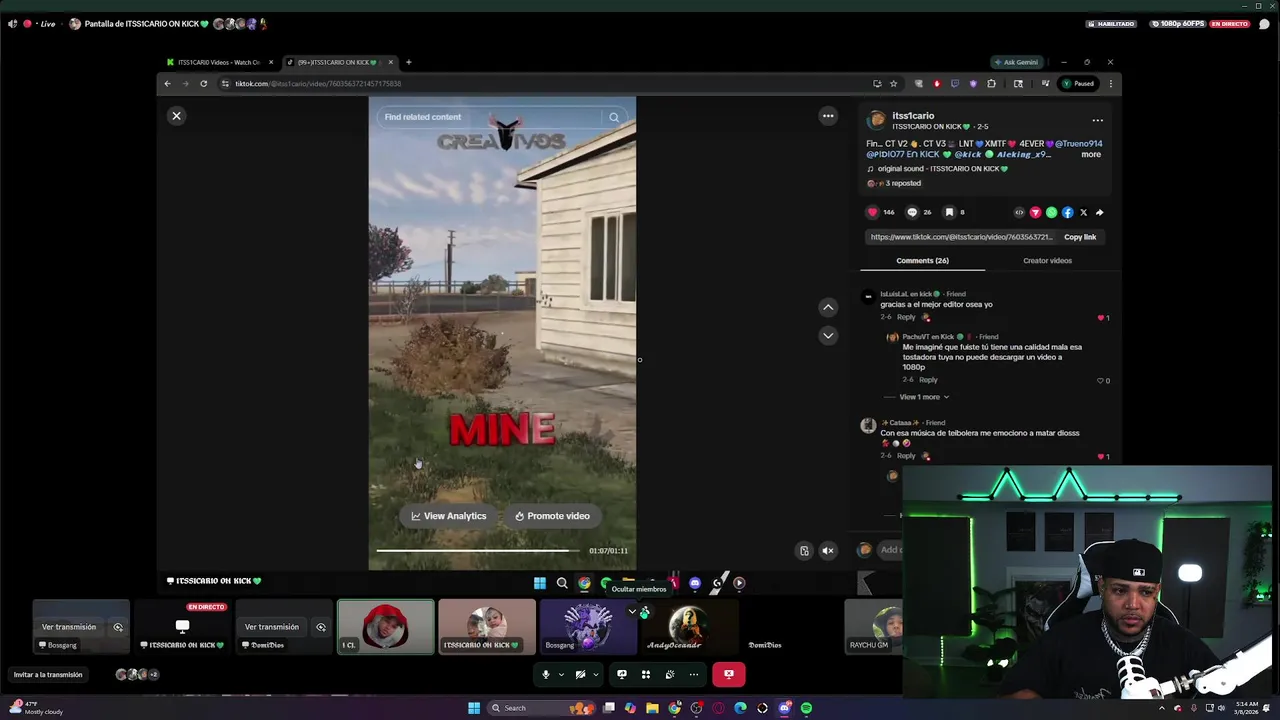Like the video with the heart icon

[x=872, y=212]
